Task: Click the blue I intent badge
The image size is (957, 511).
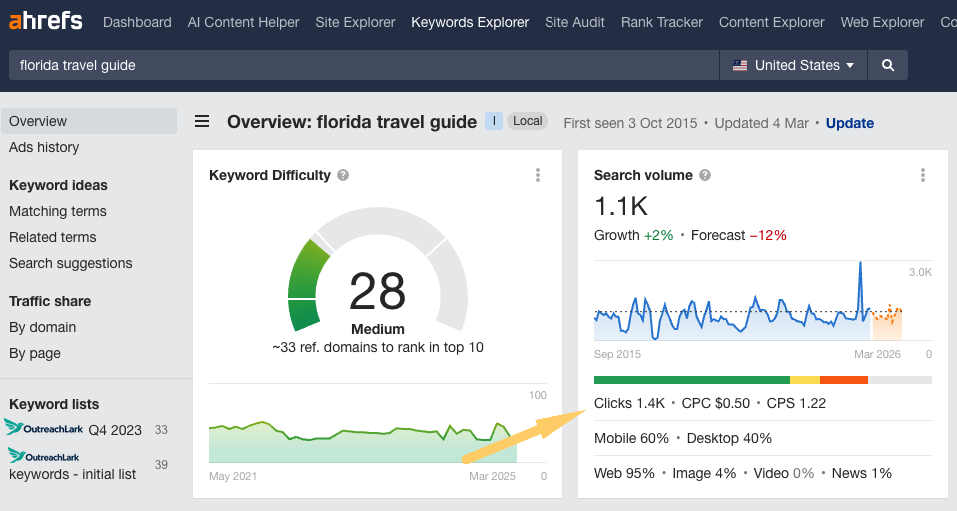Action: (x=494, y=121)
